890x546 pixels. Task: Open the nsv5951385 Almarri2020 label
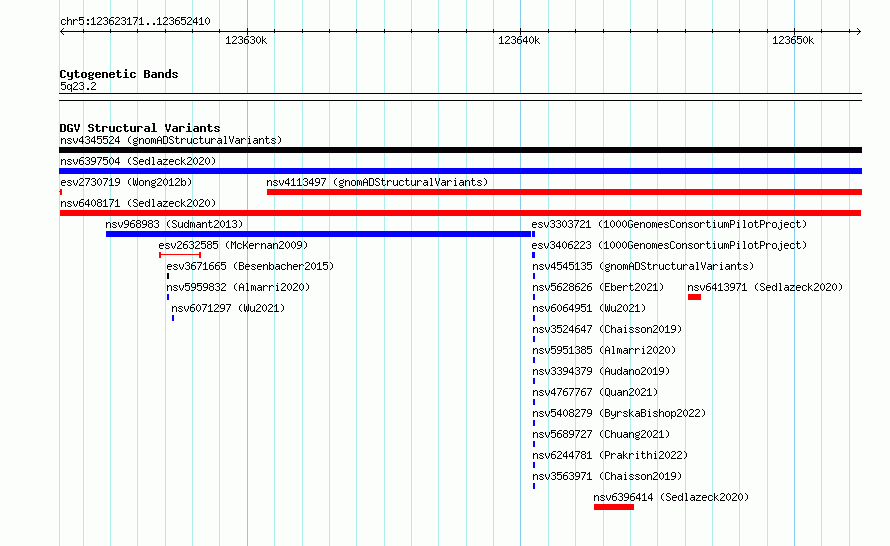coord(604,350)
